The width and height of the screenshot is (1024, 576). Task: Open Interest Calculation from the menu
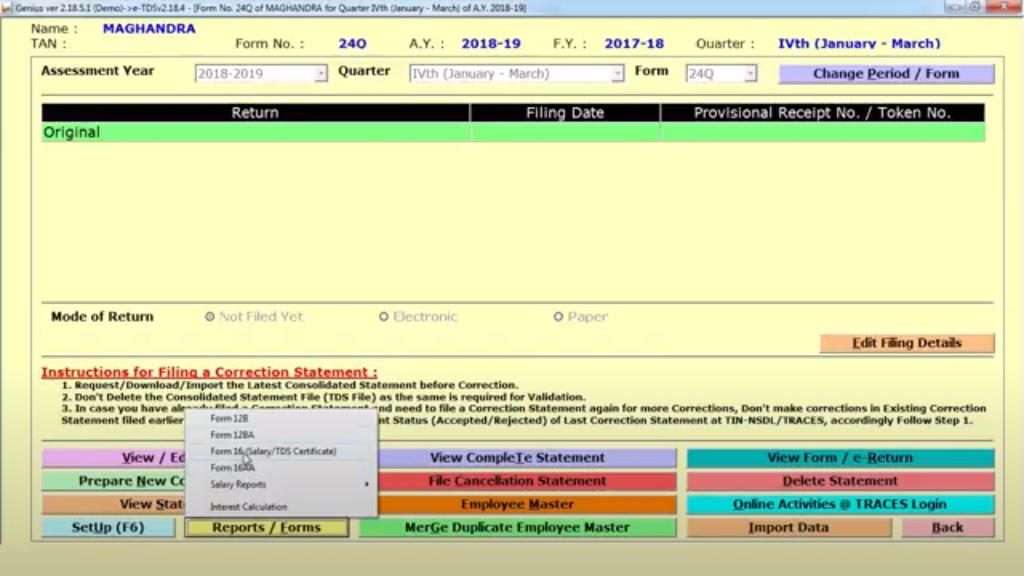click(x=248, y=507)
